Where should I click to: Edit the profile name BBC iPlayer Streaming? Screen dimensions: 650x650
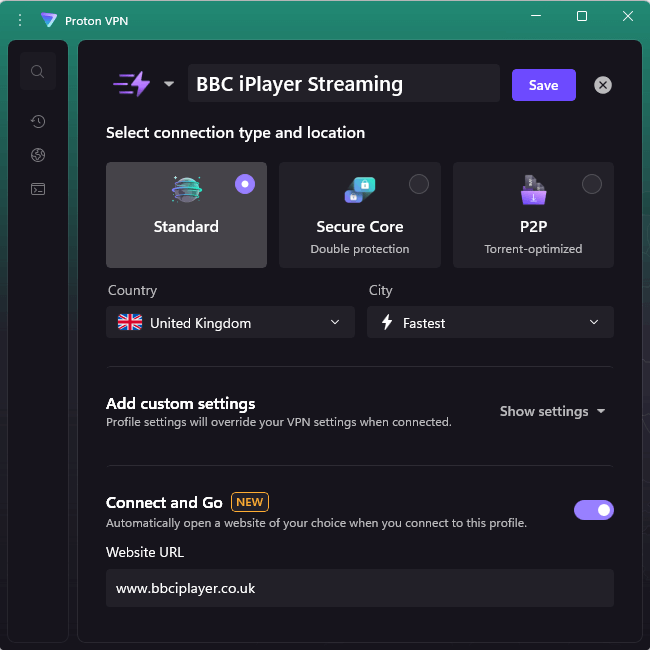344,83
